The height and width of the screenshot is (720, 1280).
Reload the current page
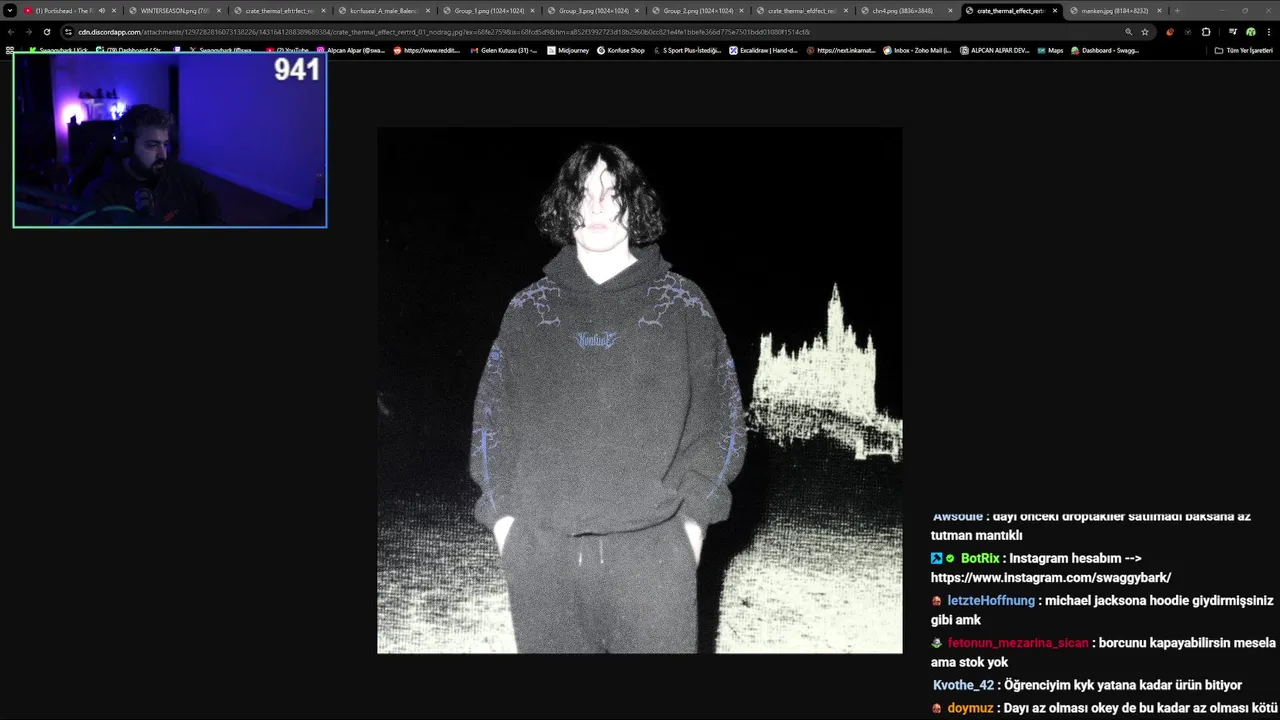46,32
